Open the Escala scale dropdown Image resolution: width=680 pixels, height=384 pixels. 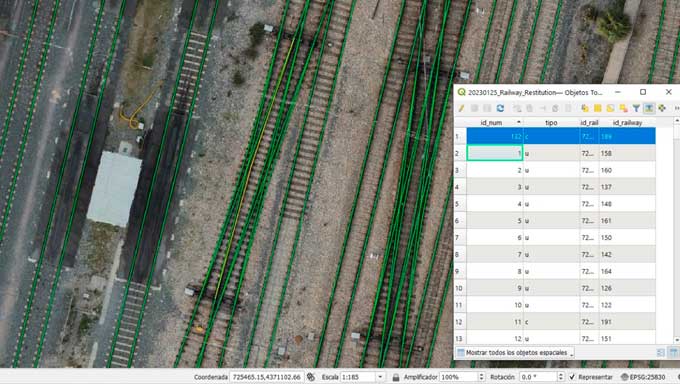[380, 377]
